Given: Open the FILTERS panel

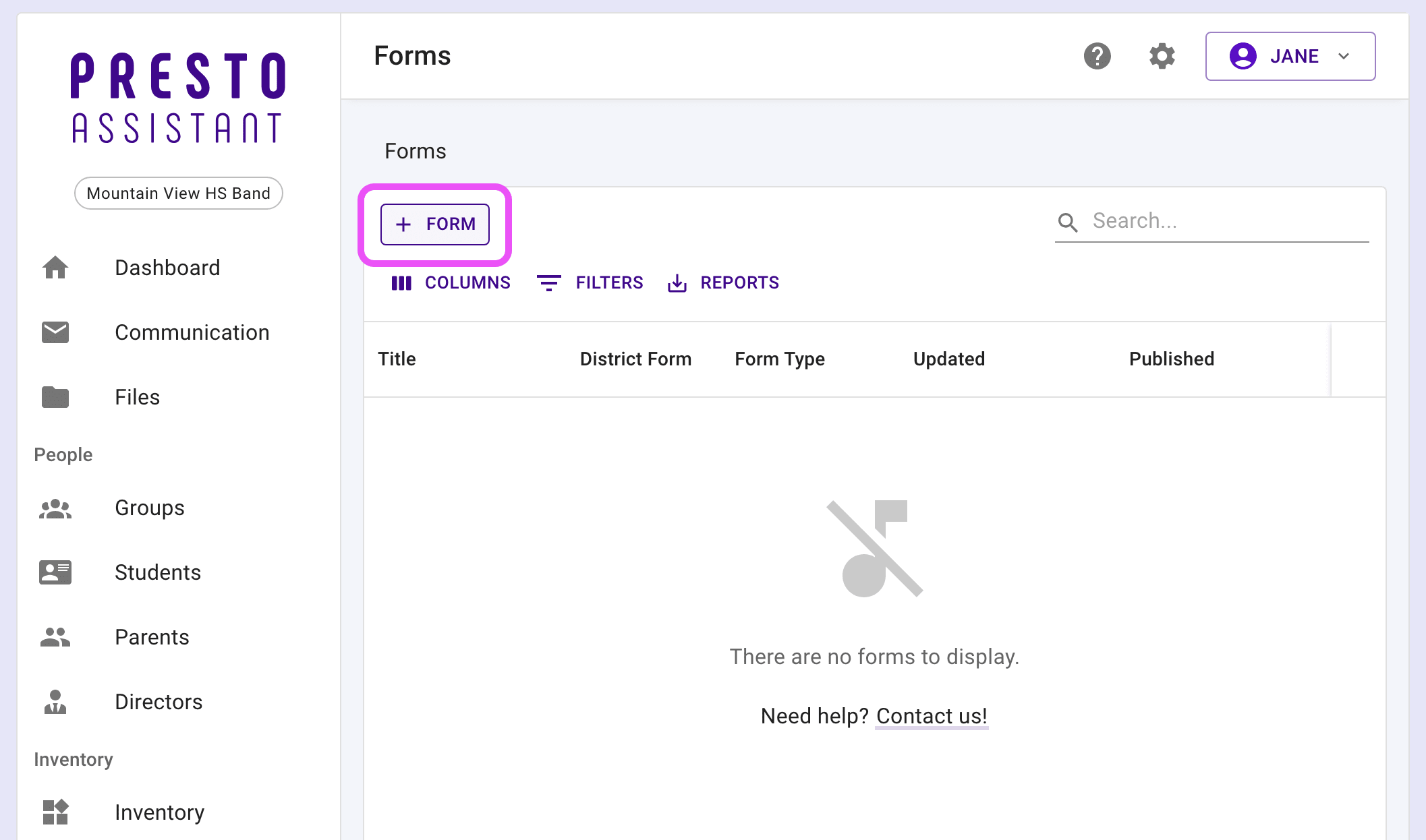Looking at the screenshot, I should click(590, 282).
